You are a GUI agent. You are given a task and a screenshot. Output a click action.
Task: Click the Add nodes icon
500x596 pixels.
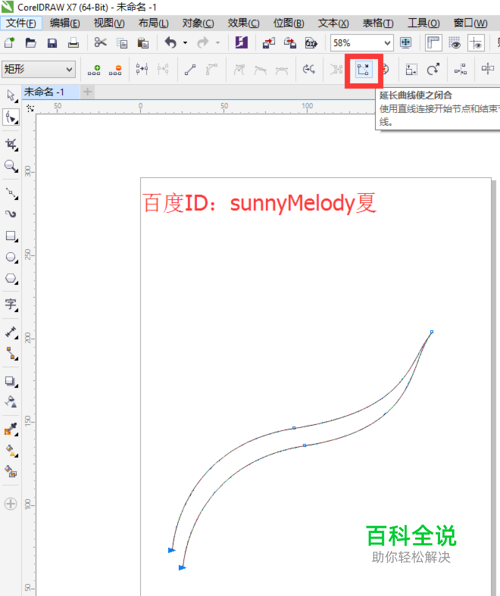[x=94, y=70]
